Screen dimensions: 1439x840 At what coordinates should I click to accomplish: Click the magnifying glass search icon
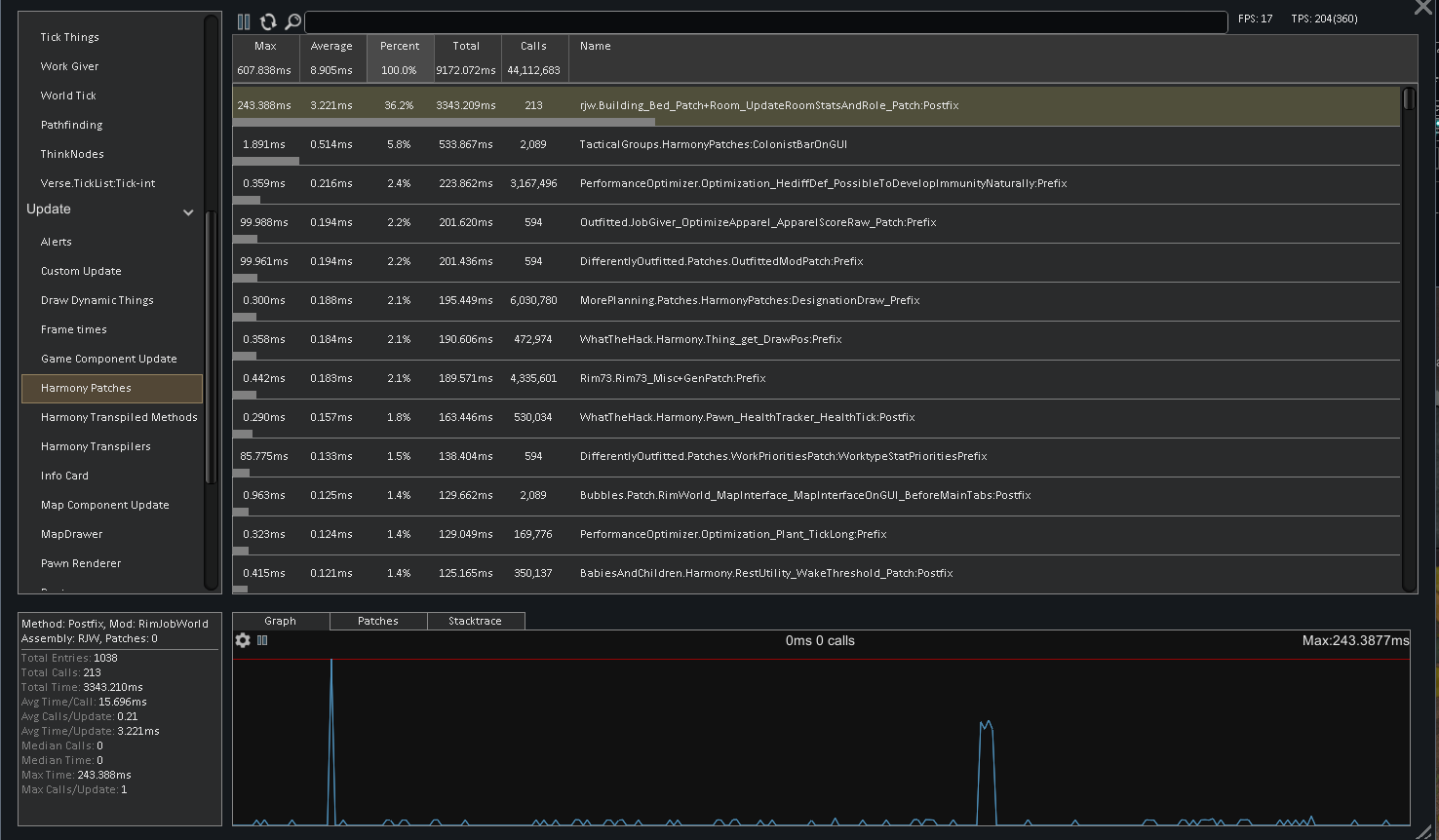click(x=292, y=21)
